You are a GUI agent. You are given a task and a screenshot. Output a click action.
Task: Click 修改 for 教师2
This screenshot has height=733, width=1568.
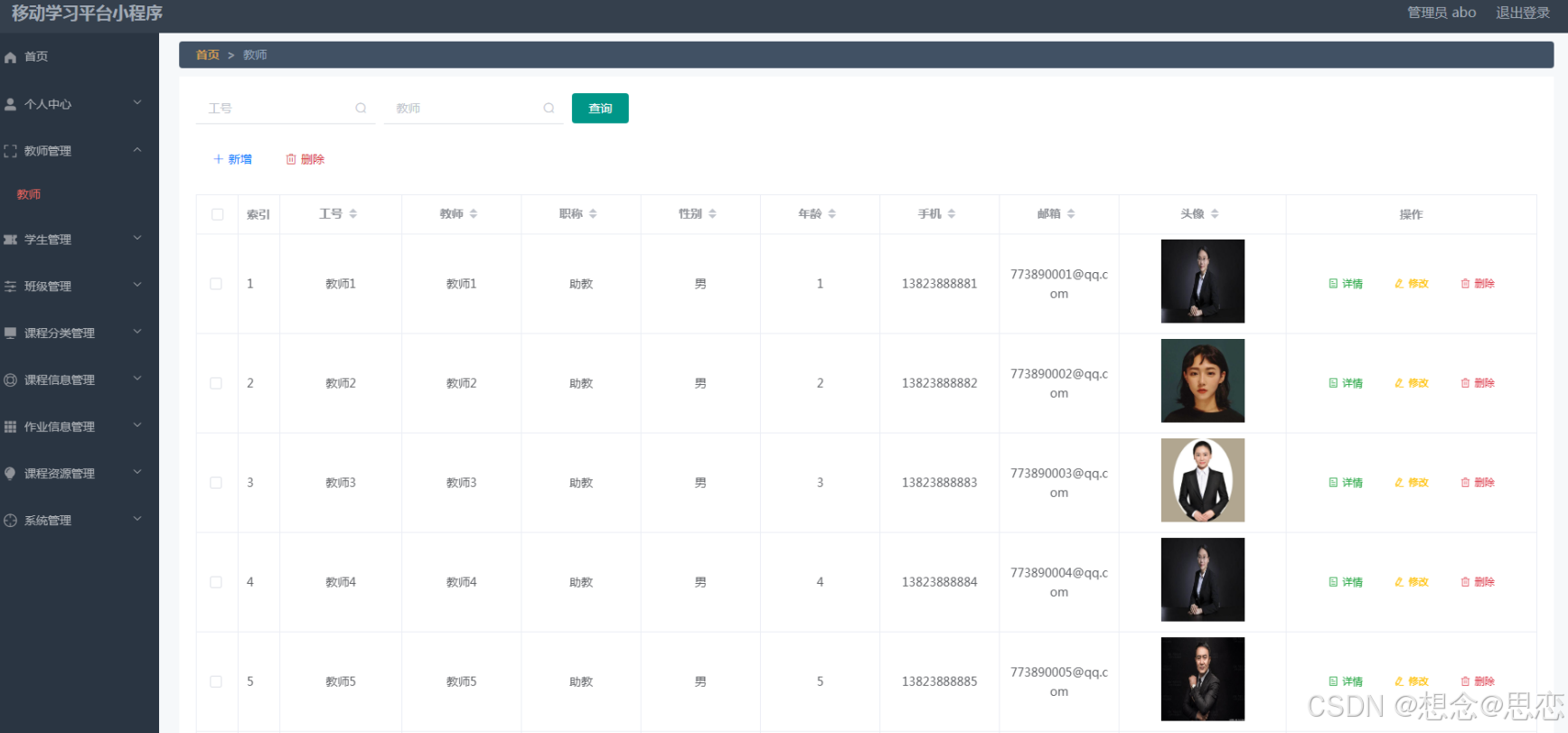coord(1412,383)
